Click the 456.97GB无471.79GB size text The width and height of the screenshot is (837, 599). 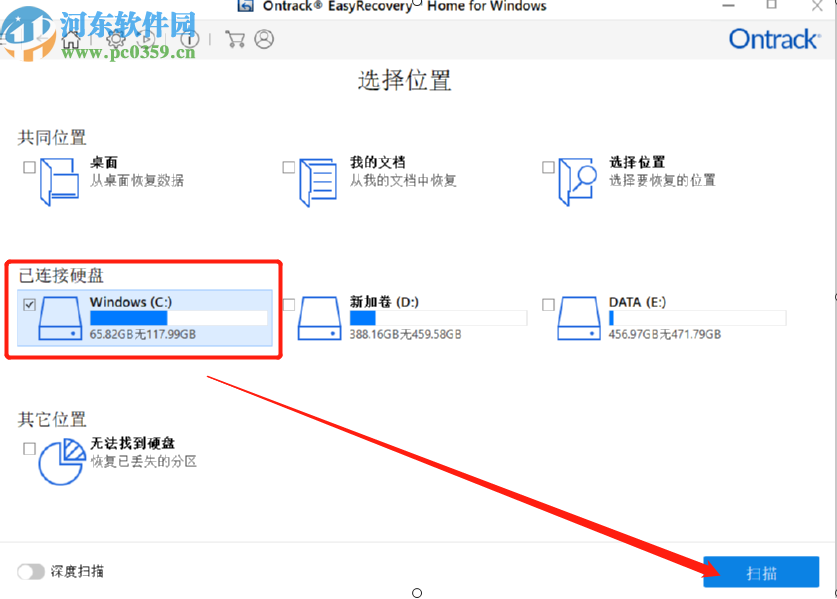pos(665,334)
